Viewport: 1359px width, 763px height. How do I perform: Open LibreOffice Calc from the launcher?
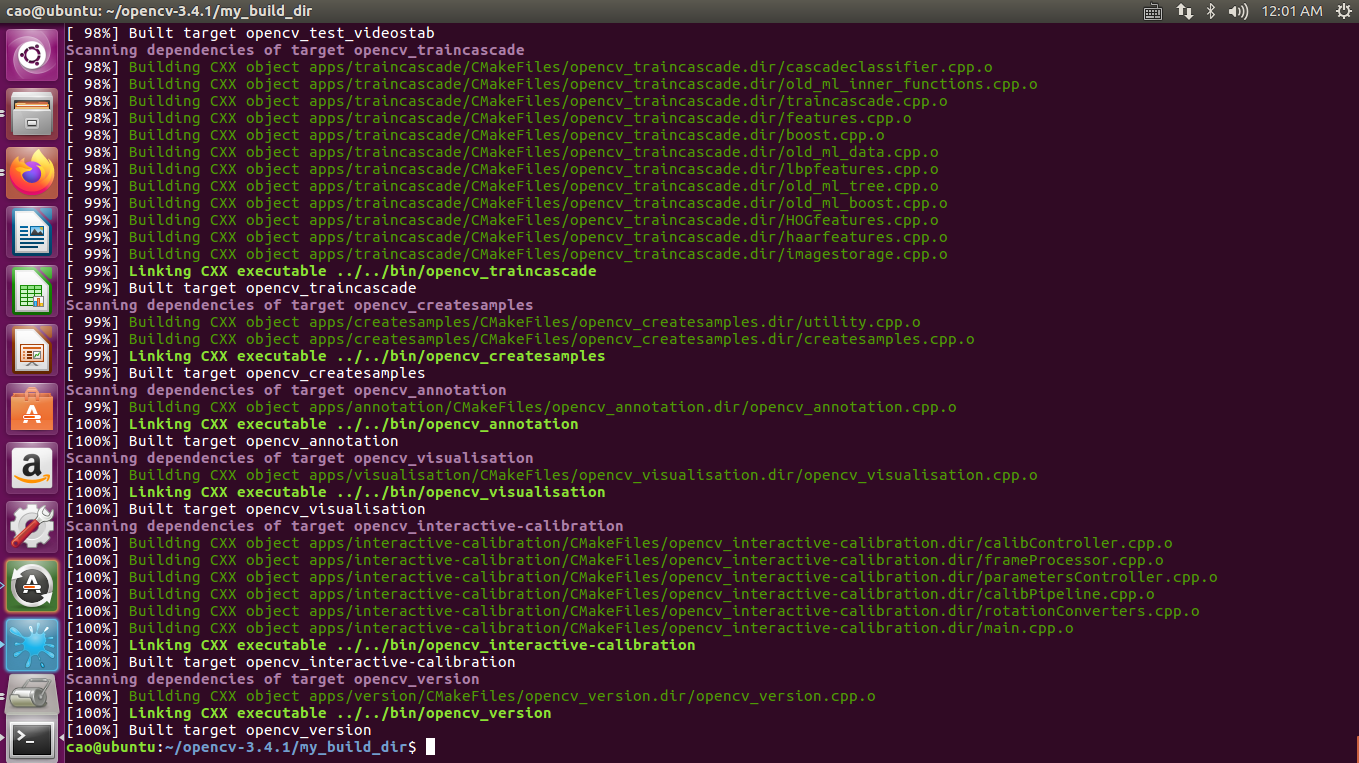32,292
